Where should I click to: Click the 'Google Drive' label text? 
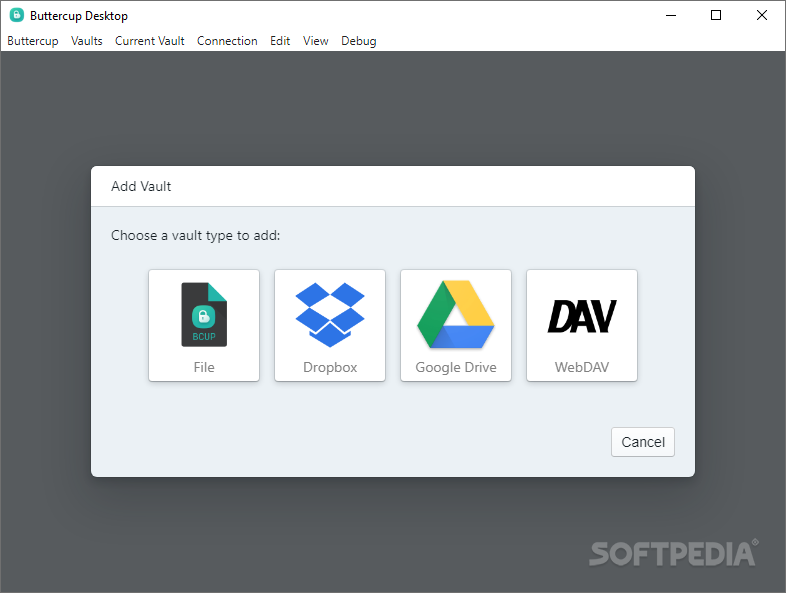(456, 367)
